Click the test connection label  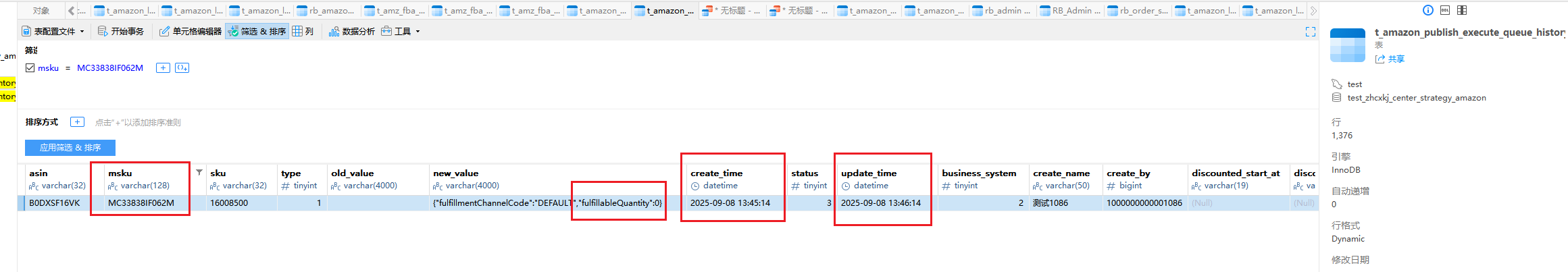[1355, 84]
